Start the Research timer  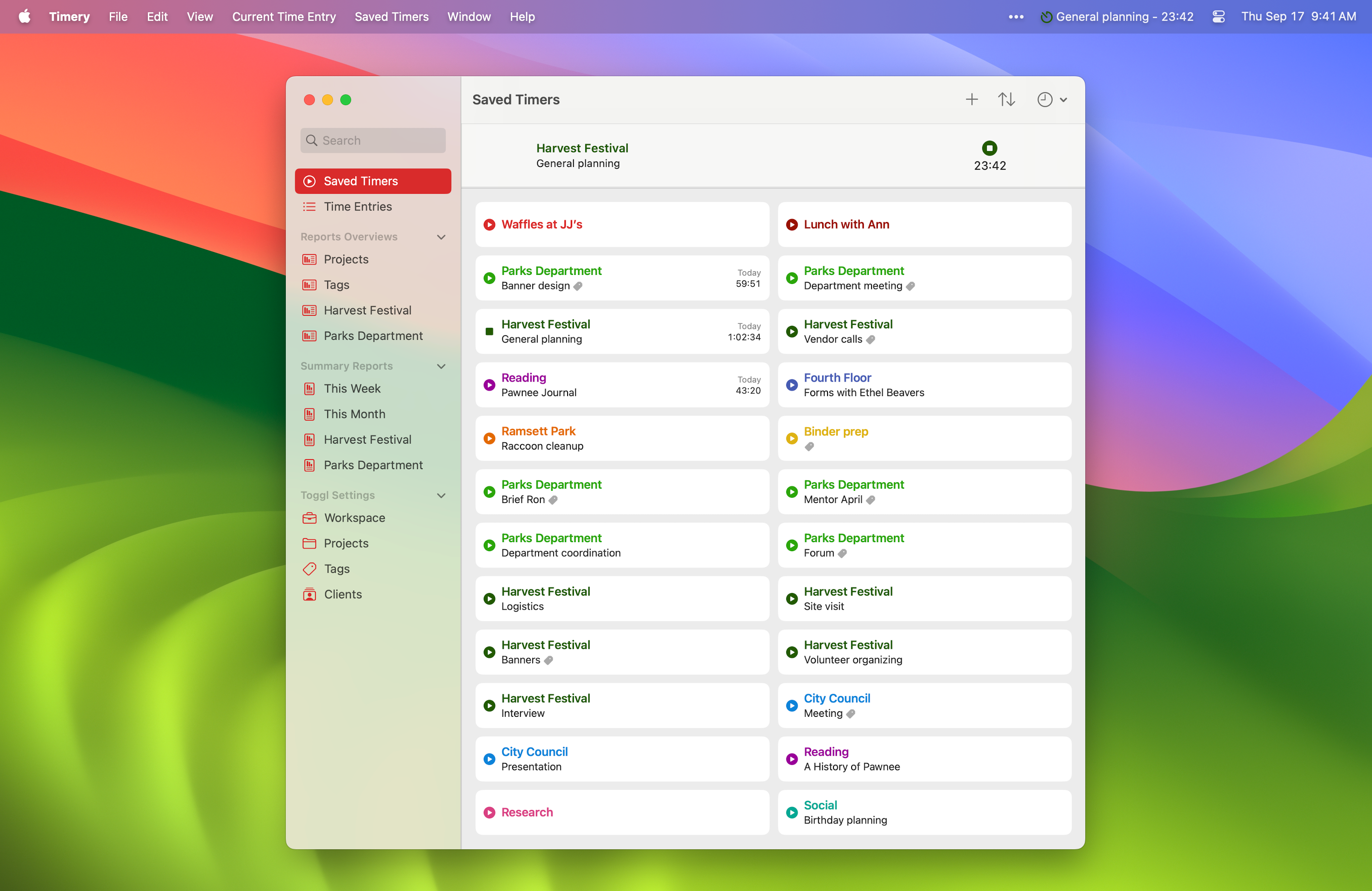490,813
